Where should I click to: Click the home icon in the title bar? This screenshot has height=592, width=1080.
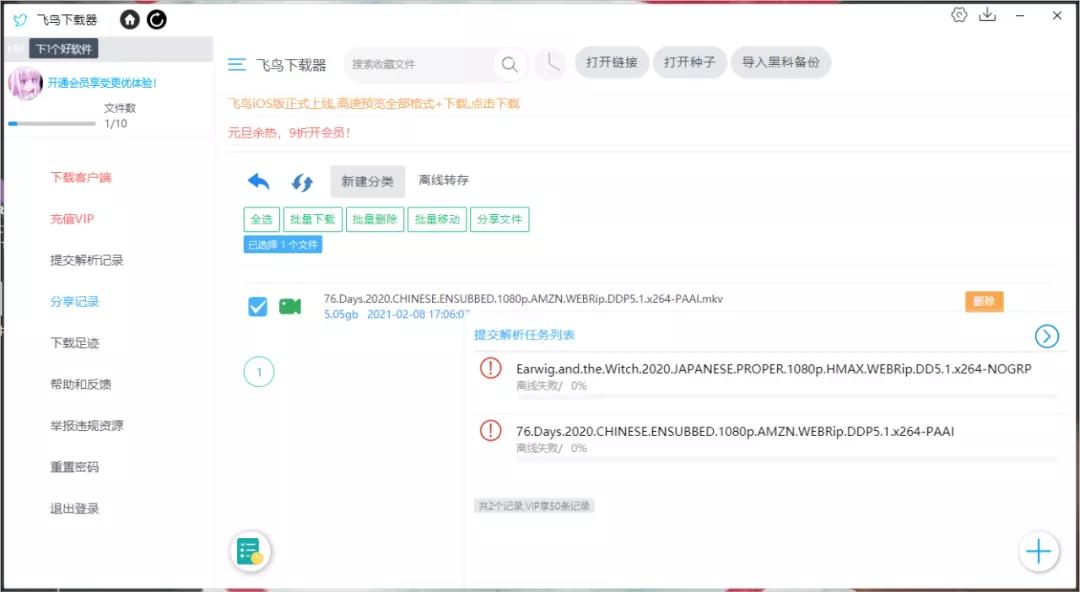129,19
